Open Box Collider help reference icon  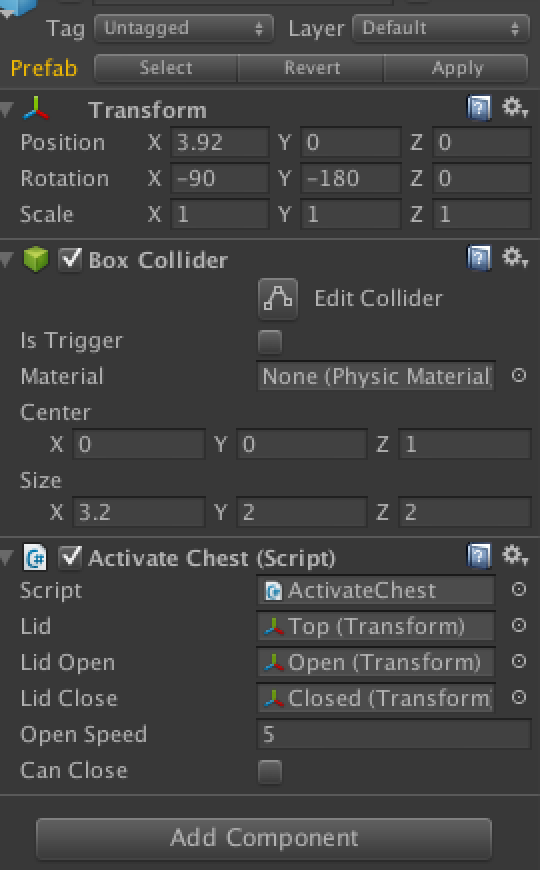[479, 258]
